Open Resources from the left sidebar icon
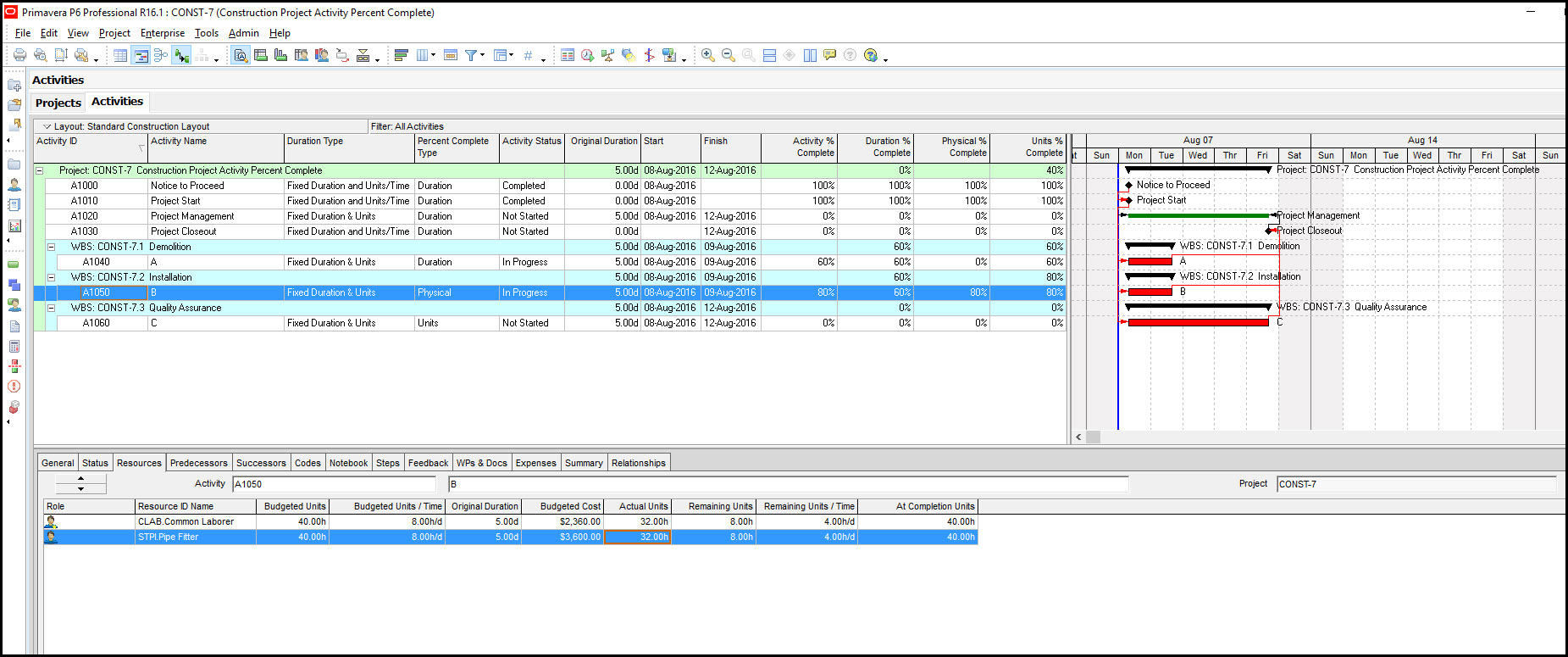 14,184
